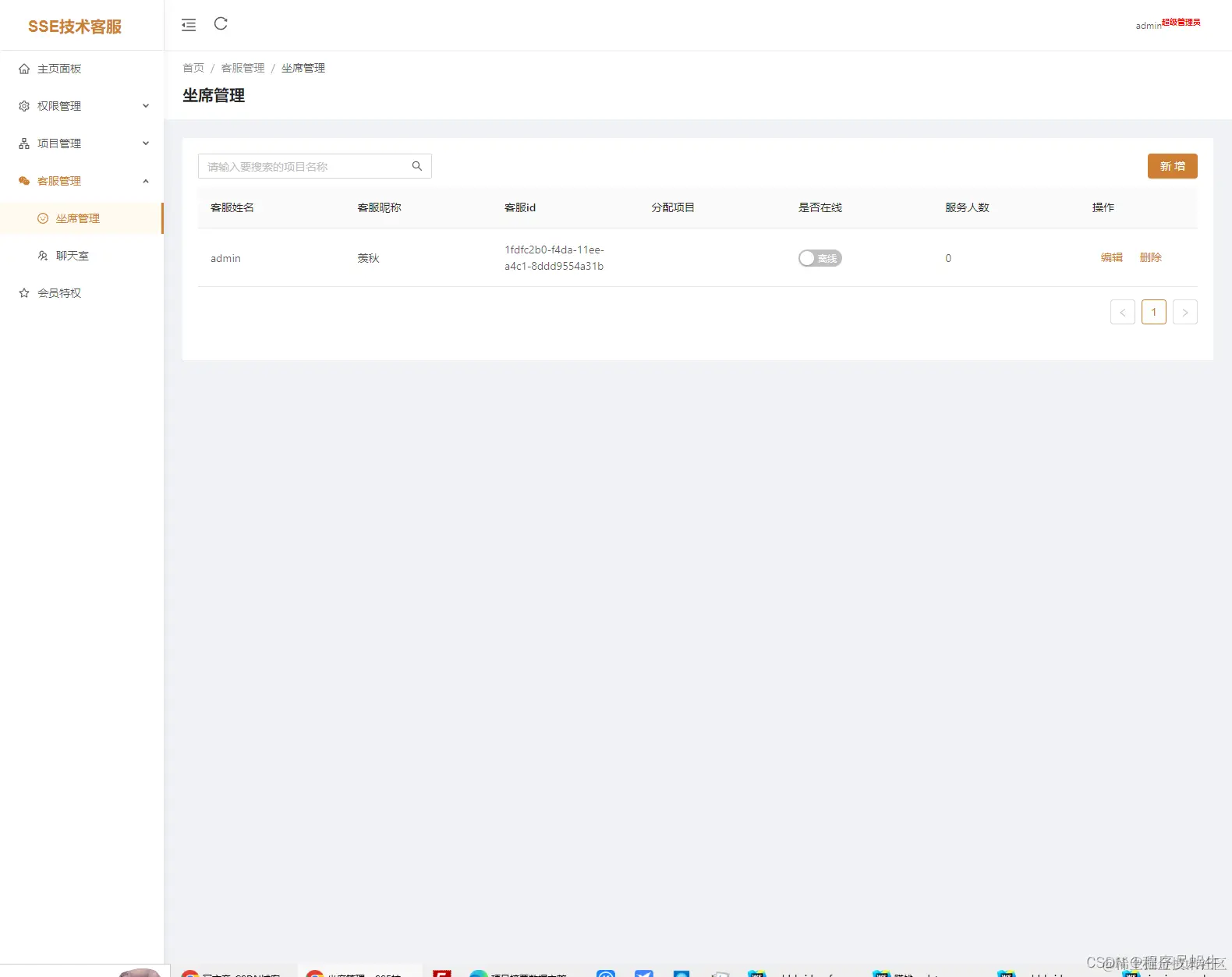Screen dimensions: 1232x977
Task: Click the magnifier search icon
Action: coord(417,166)
